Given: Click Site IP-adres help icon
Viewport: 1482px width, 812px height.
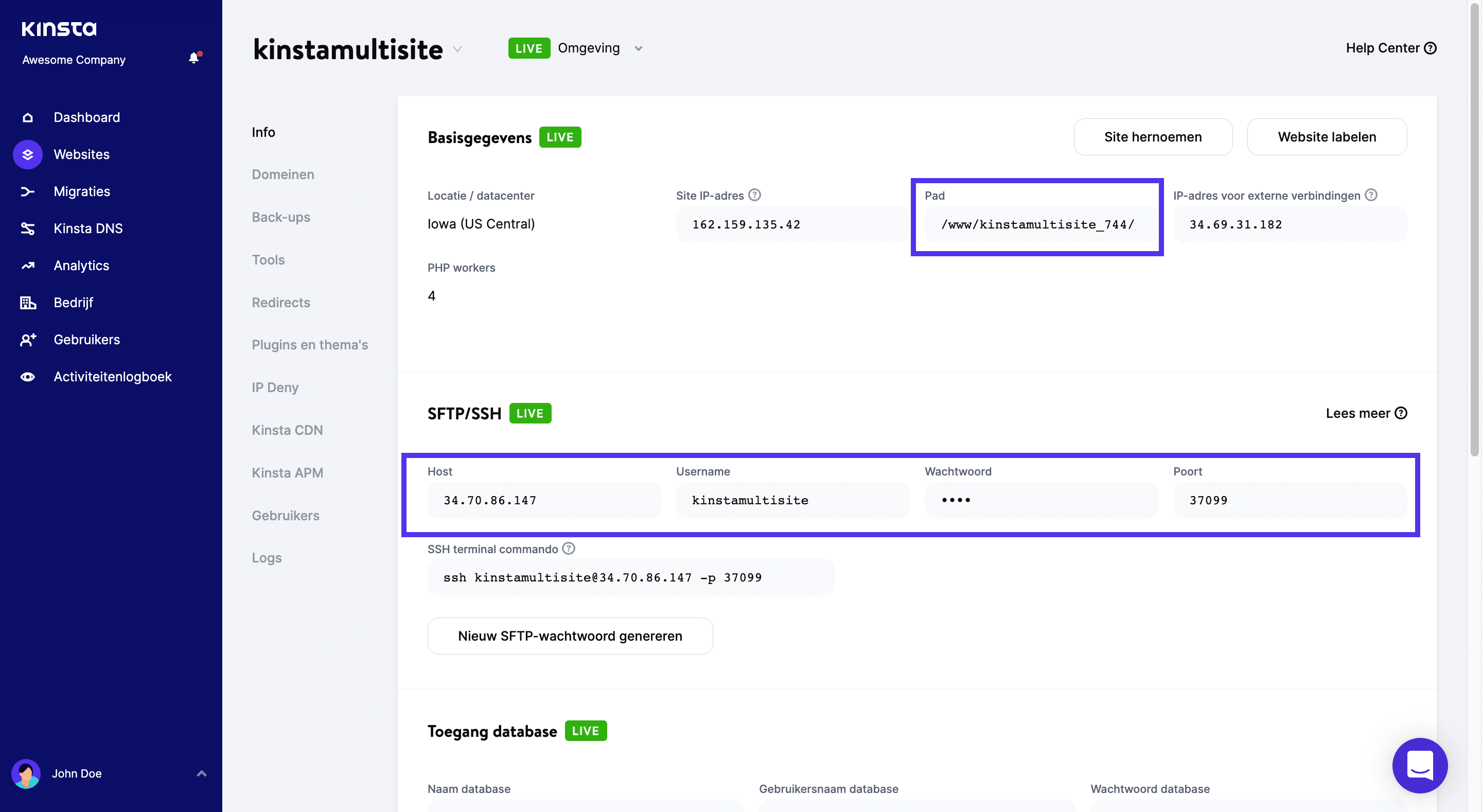Looking at the screenshot, I should click(x=754, y=195).
